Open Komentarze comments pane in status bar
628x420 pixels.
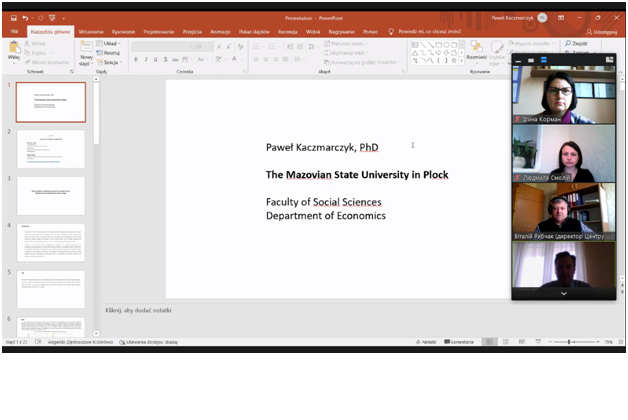(x=459, y=342)
